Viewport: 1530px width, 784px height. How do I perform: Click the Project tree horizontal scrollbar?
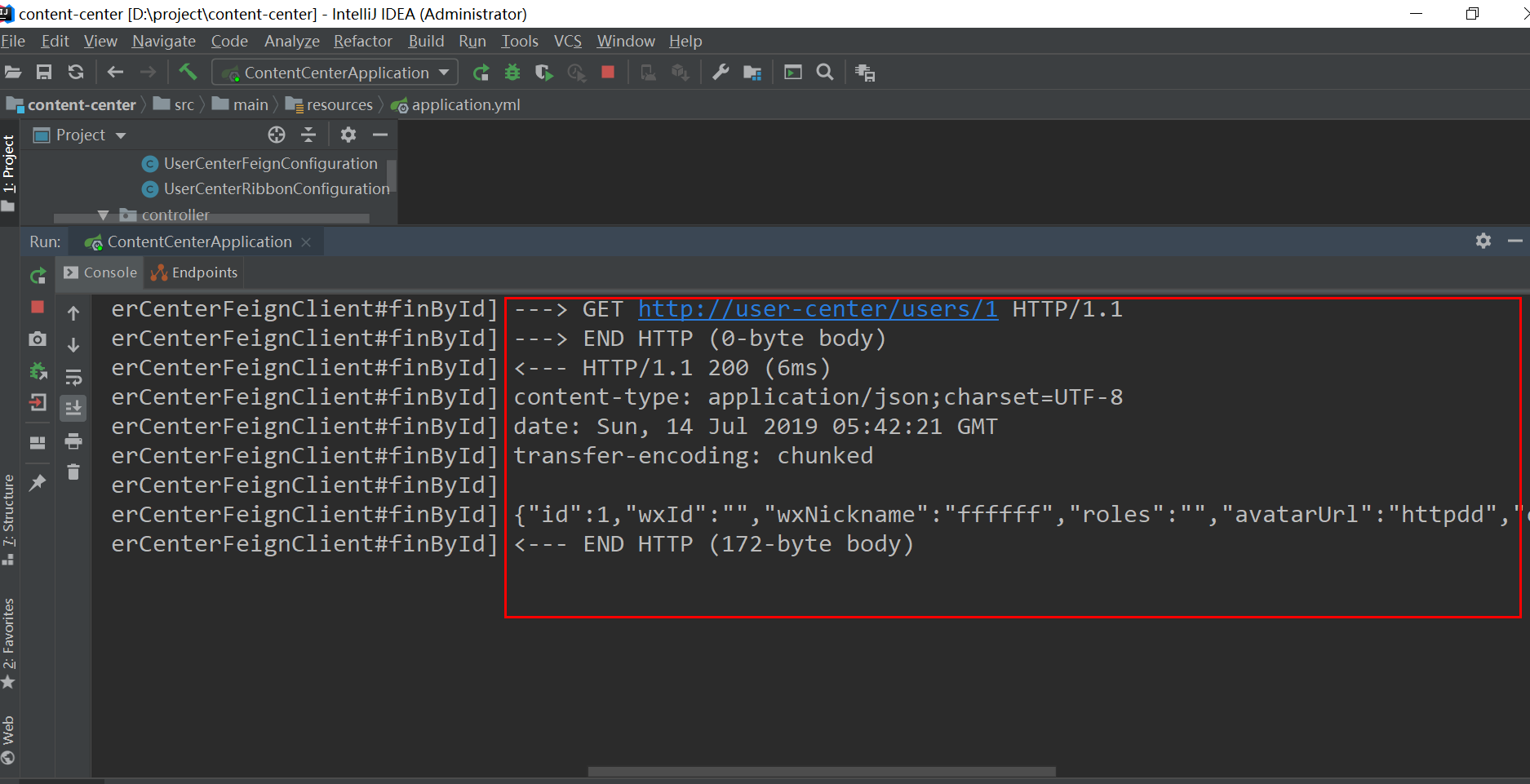click(x=211, y=219)
